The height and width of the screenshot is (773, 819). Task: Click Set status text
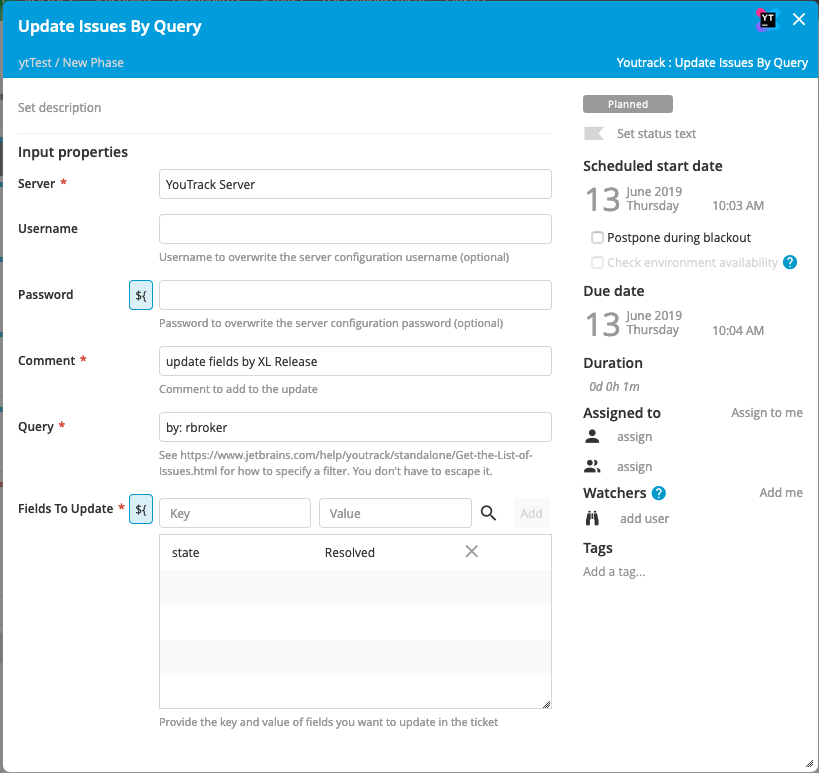(657, 134)
